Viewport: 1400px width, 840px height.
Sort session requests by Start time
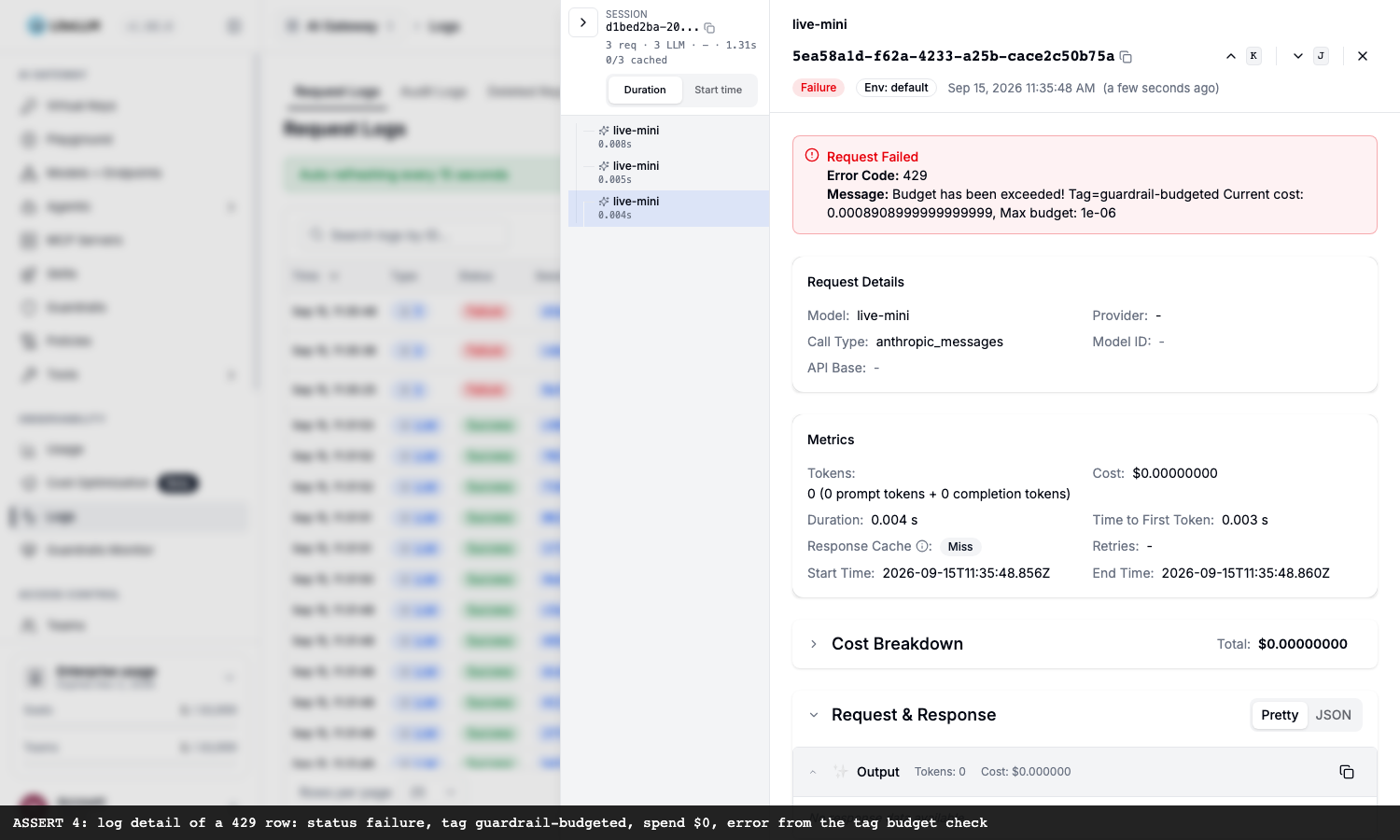pos(718,90)
